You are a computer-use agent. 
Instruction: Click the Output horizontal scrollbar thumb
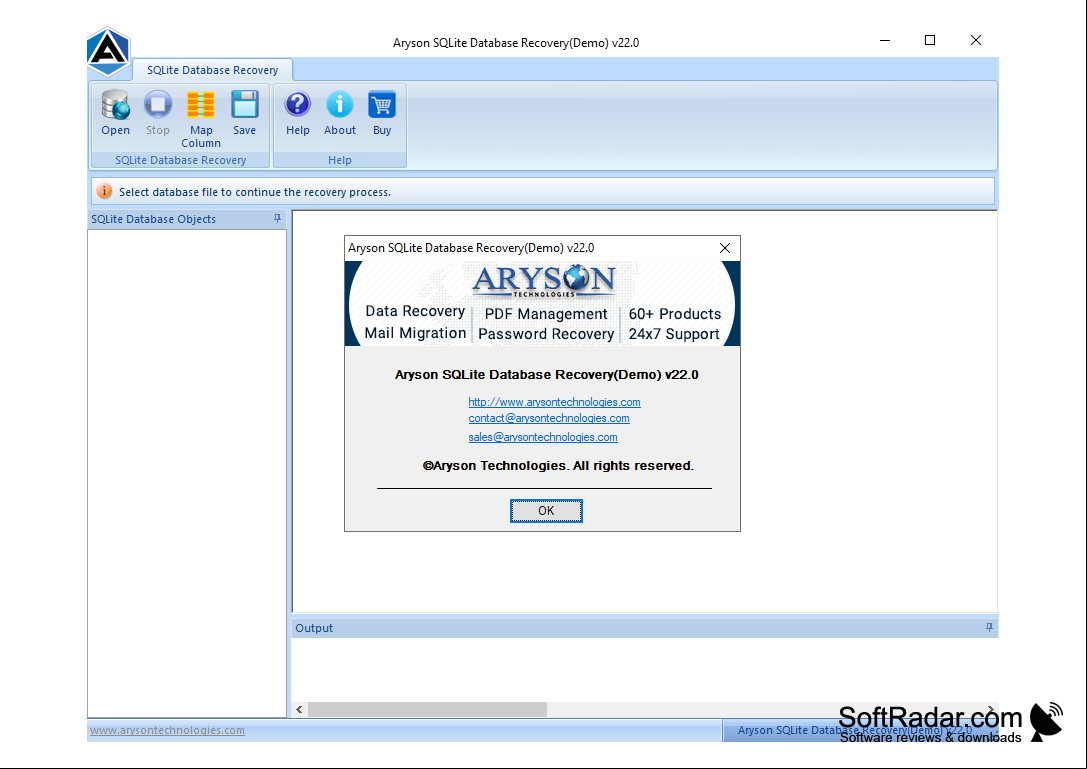(x=427, y=709)
